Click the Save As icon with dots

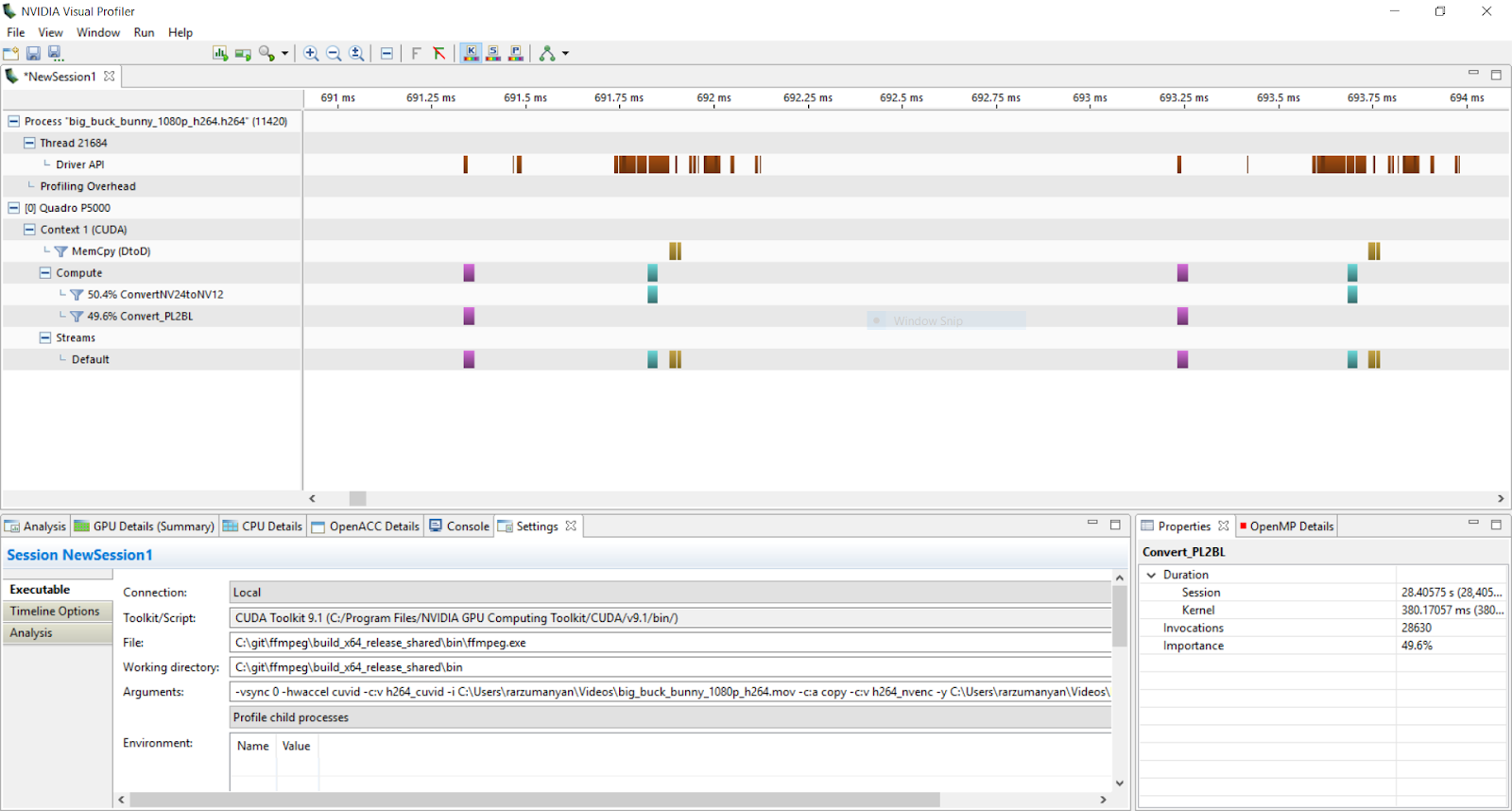pyautogui.click(x=55, y=54)
